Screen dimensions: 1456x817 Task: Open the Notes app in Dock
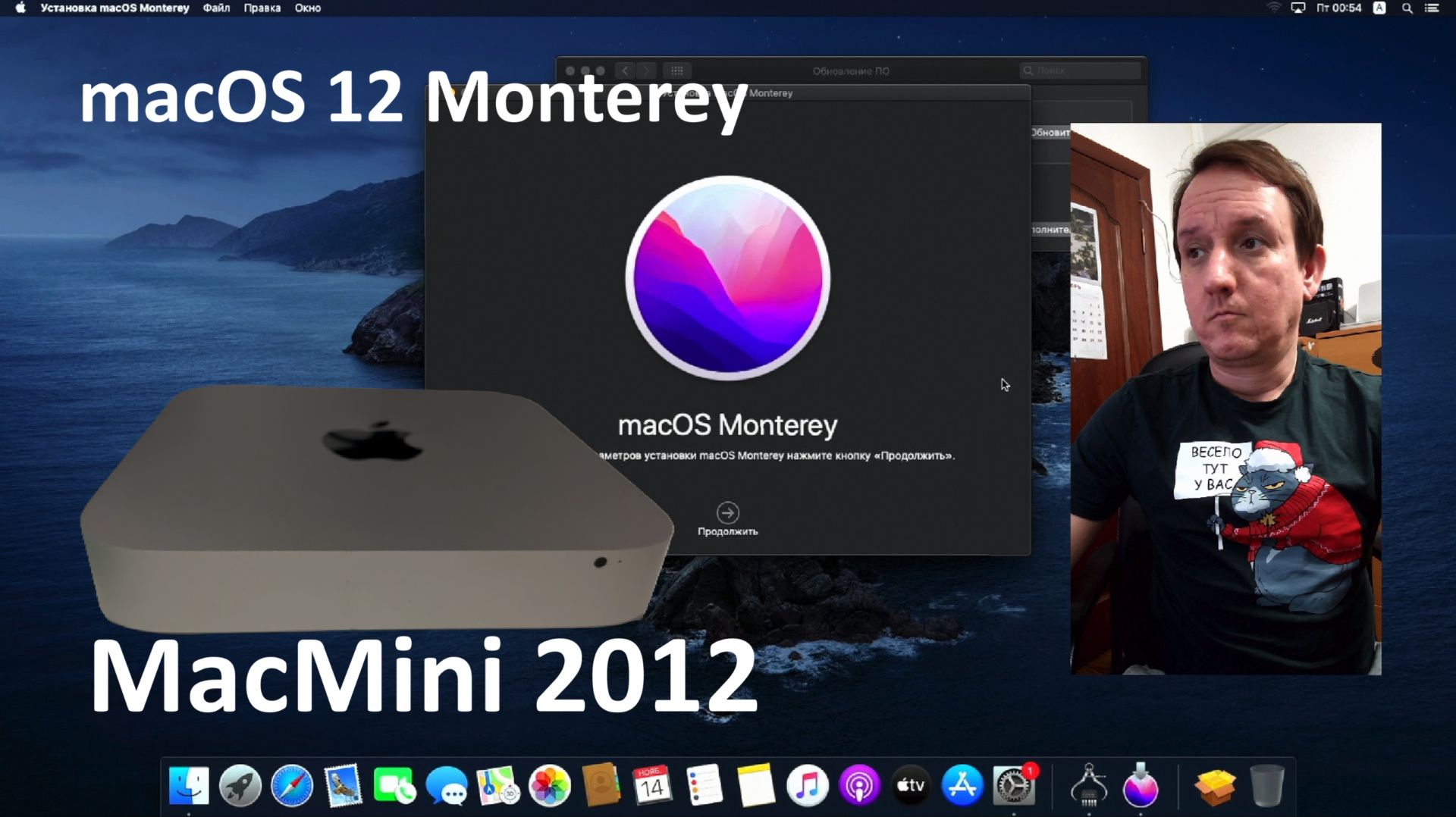(755, 785)
